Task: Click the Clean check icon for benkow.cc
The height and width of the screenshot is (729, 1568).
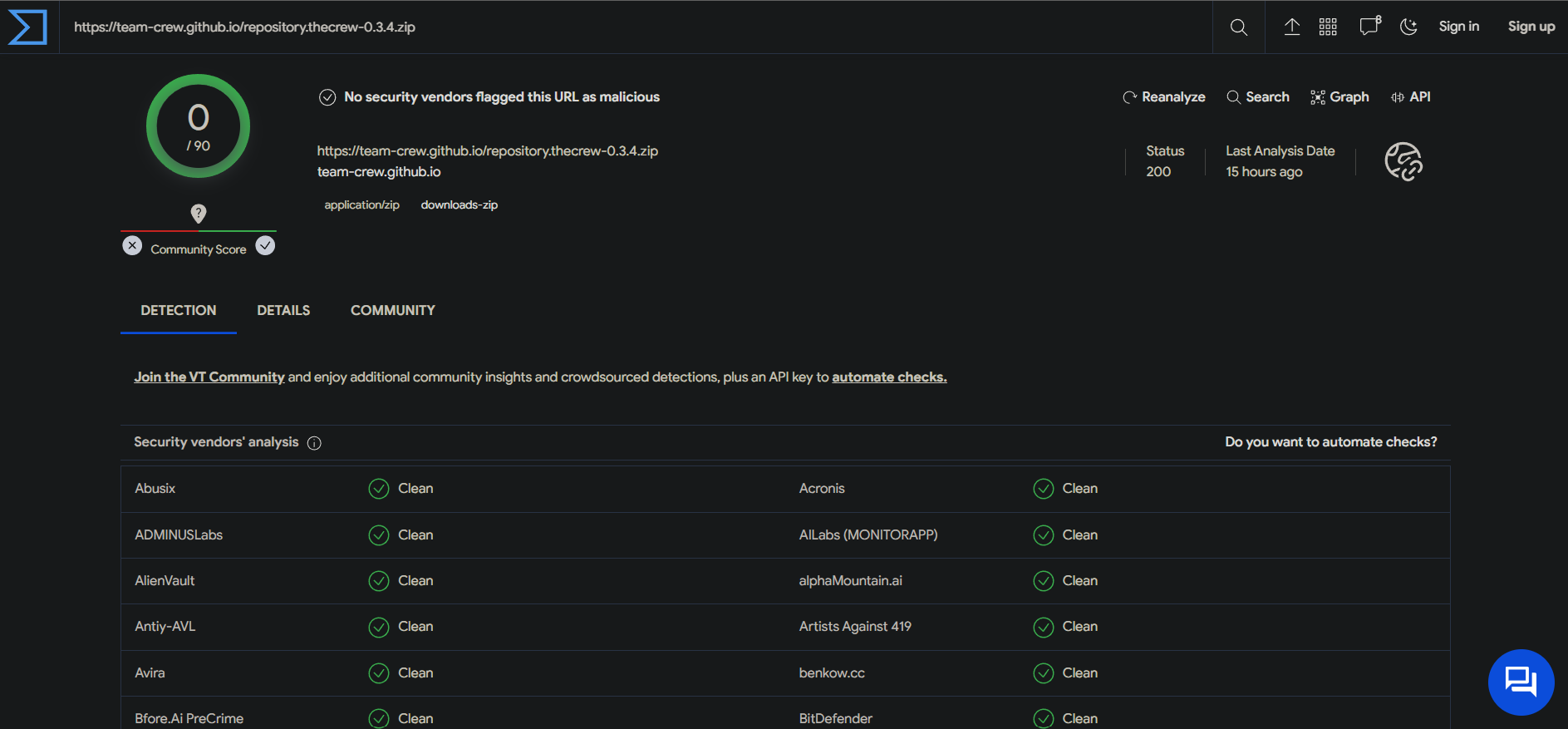Action: click(1044, 673)
